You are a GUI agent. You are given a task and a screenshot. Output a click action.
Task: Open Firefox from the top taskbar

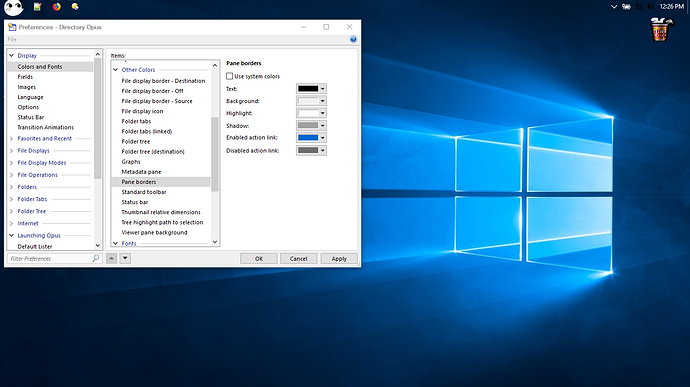pyautogui.click(x=56, y=7)
